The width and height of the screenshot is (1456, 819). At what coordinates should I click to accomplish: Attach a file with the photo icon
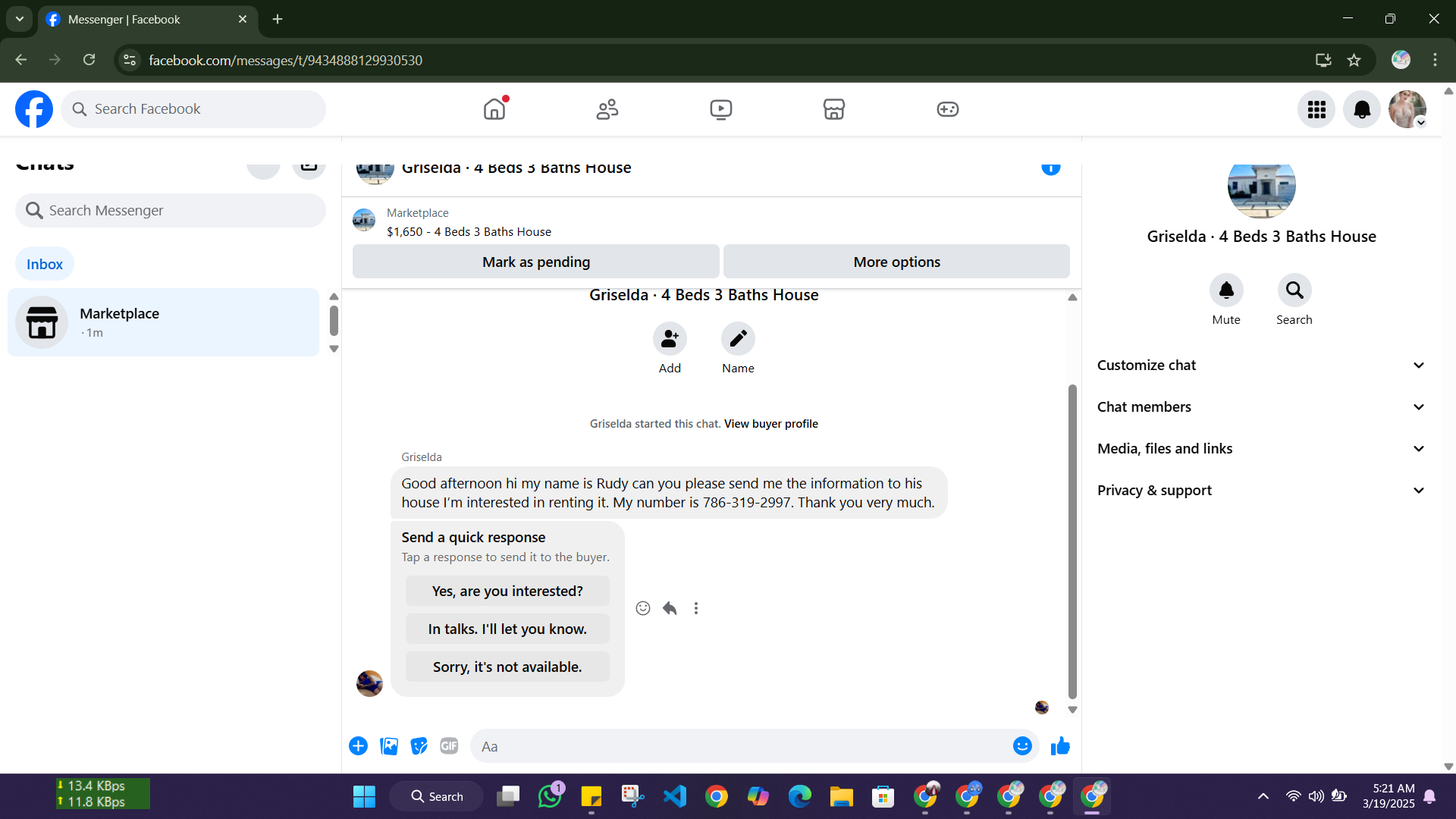coord(389,746)
